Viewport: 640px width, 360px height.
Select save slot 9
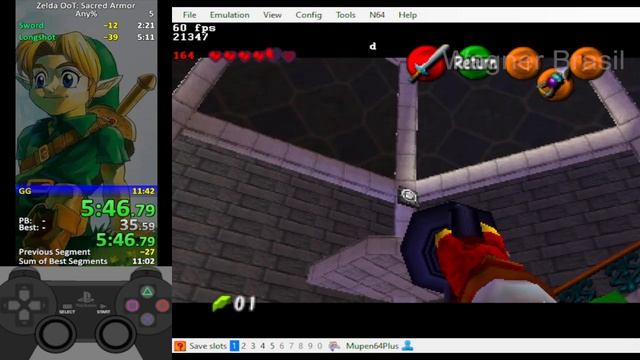(310, 346)
